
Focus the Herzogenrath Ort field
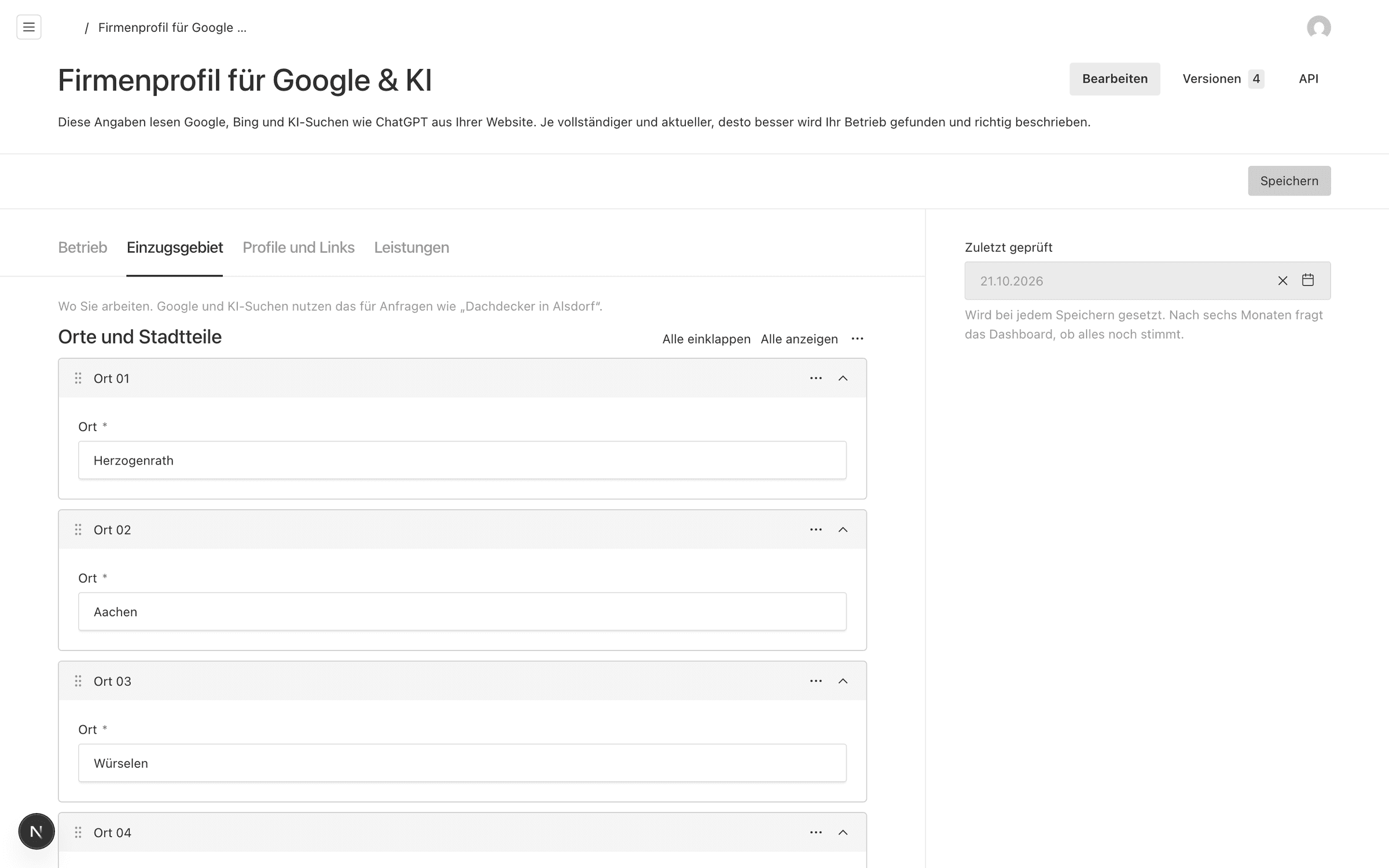(x=462, y=461)
